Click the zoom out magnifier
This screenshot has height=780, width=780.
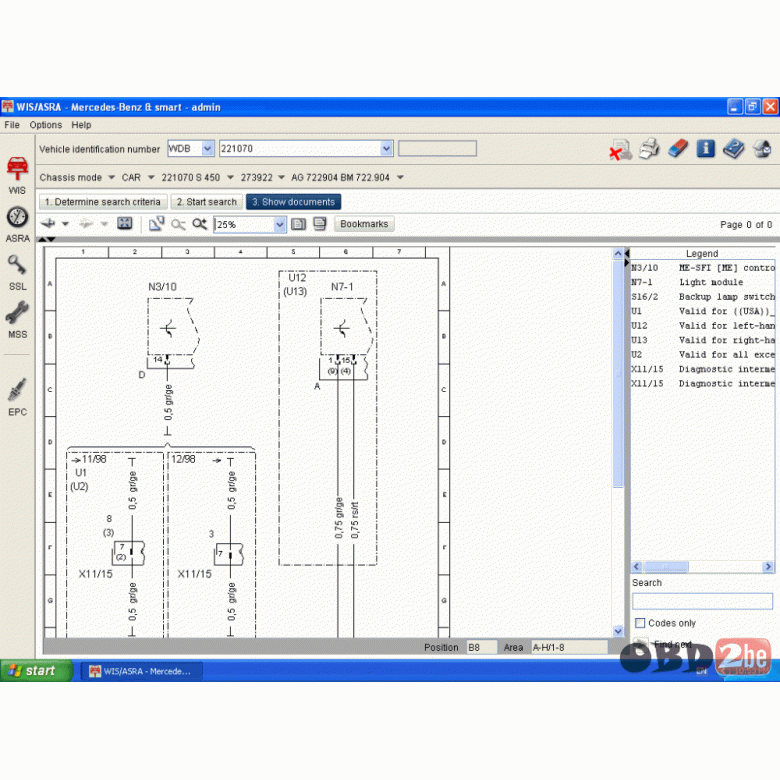click(178, 224)
